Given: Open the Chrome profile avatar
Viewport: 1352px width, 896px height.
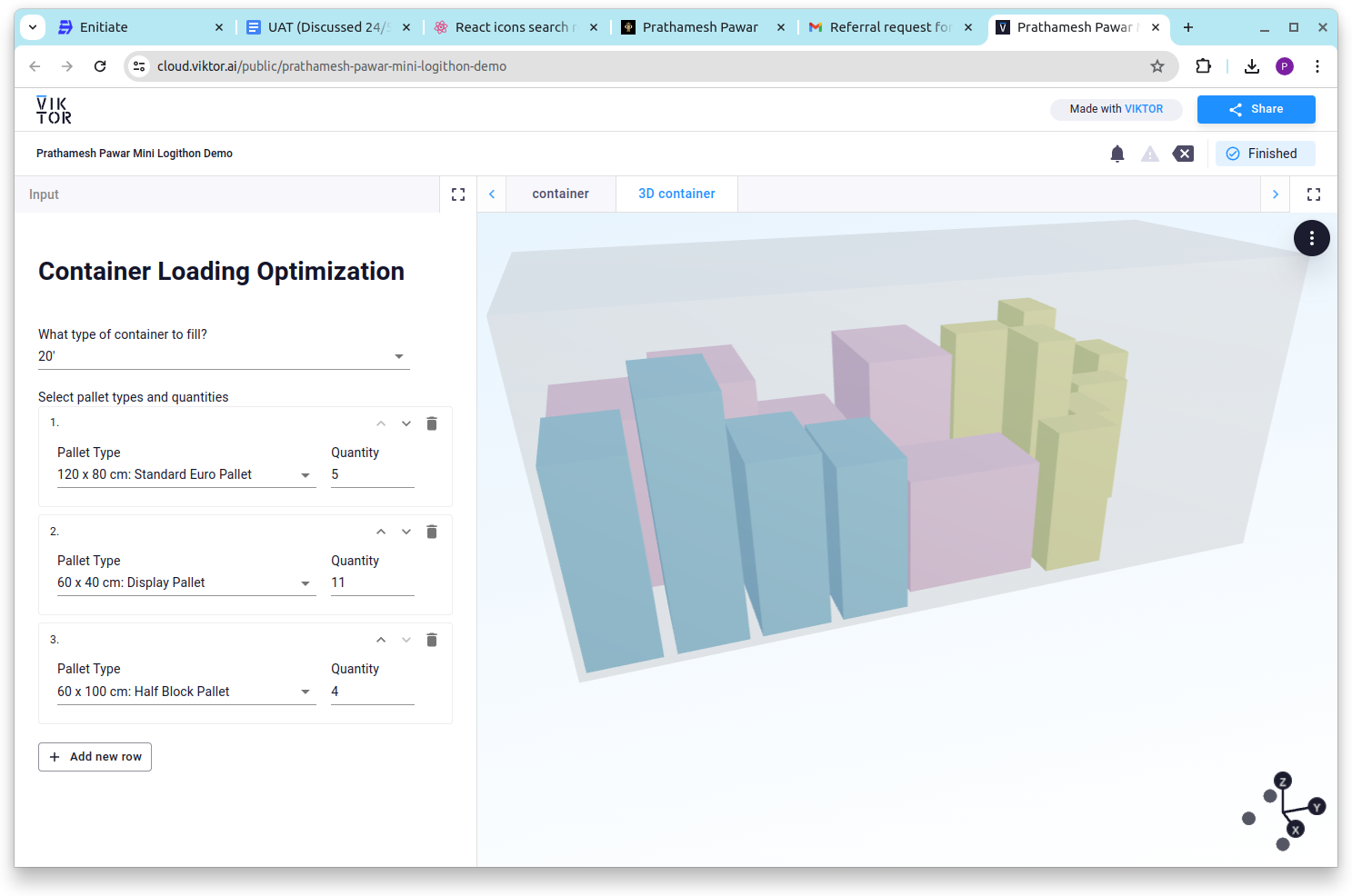Looking at the screenshot, I should coord(1285,66).
